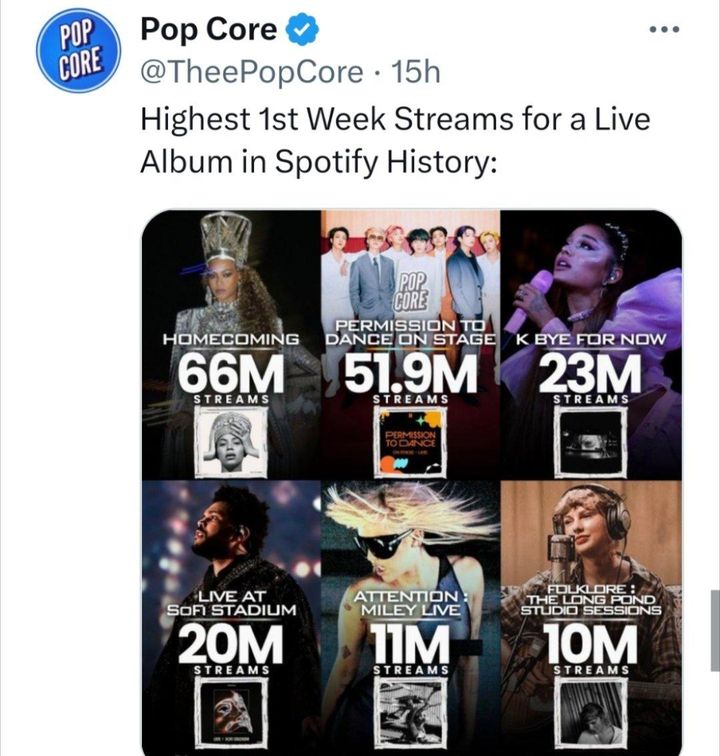
Task: Click the 15h post timestamp
Action: click(415, 72)
